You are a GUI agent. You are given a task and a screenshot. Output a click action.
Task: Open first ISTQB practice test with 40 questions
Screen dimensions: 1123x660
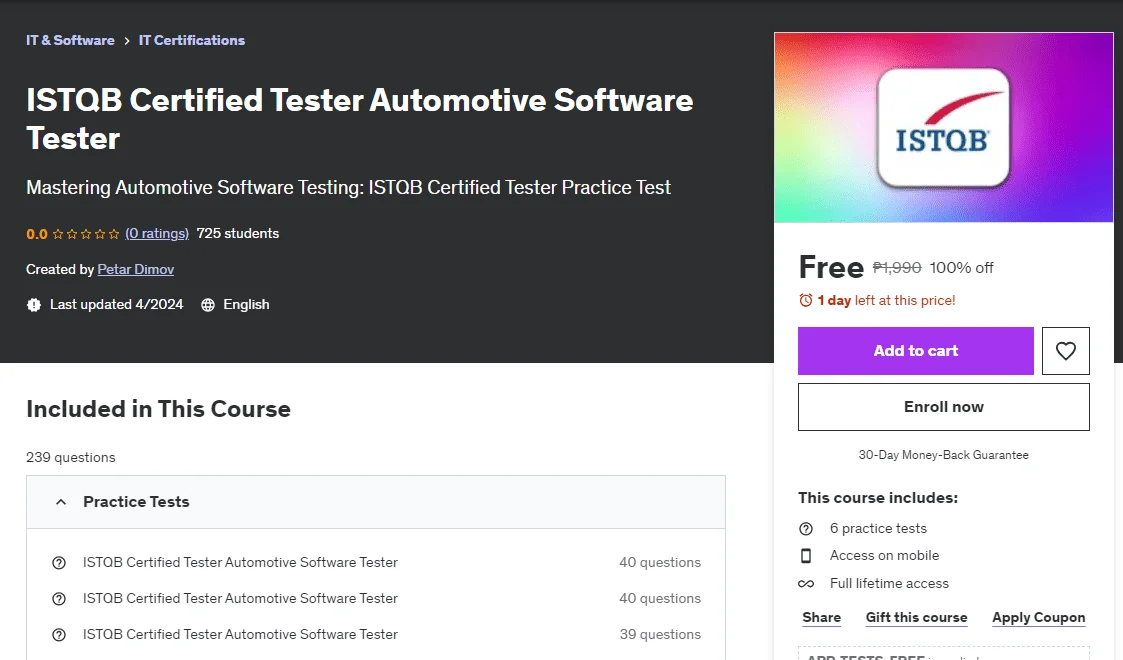click(x=240, y=563)
